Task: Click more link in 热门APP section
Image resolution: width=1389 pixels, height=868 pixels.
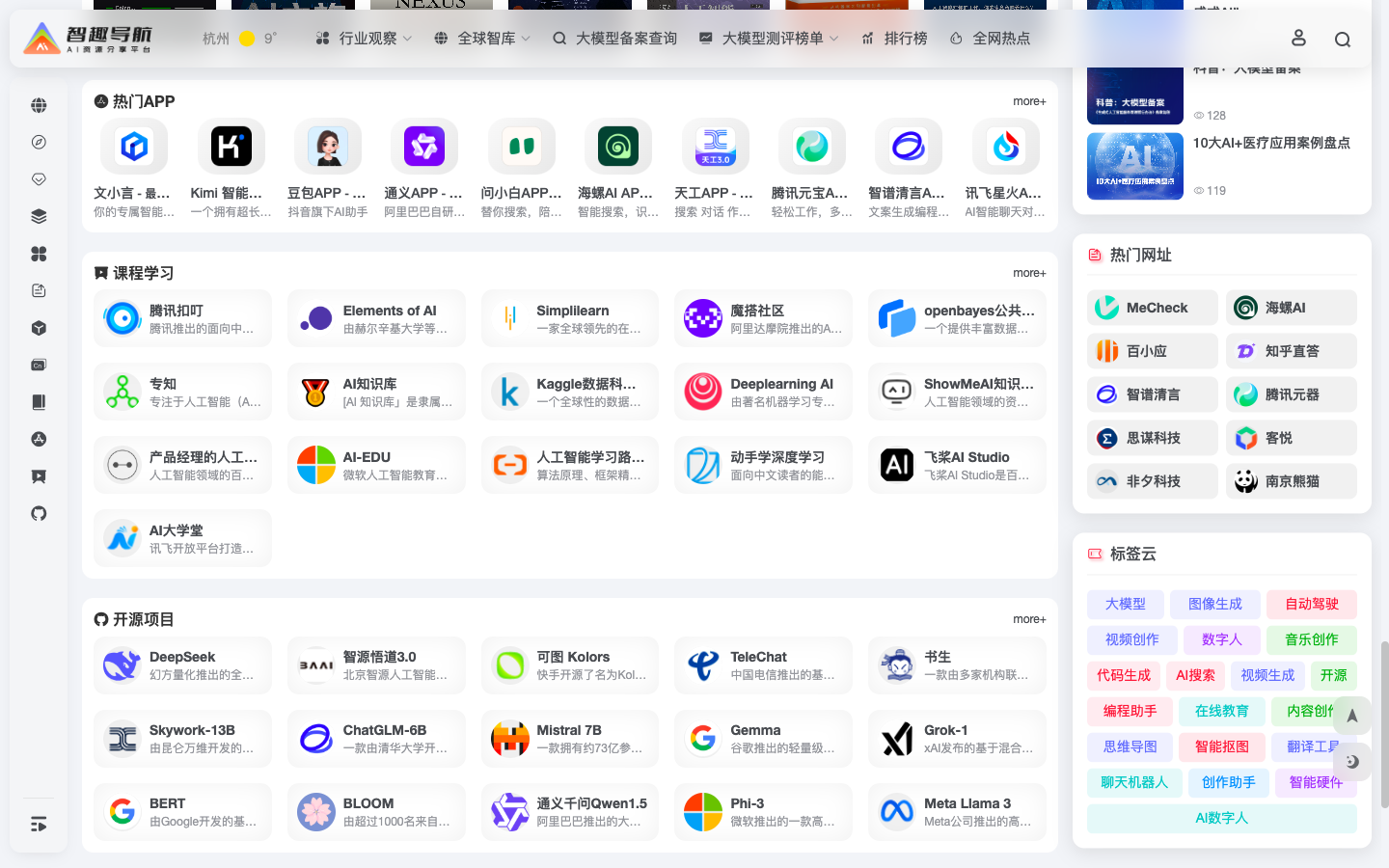Action: tap(1029, 101)
